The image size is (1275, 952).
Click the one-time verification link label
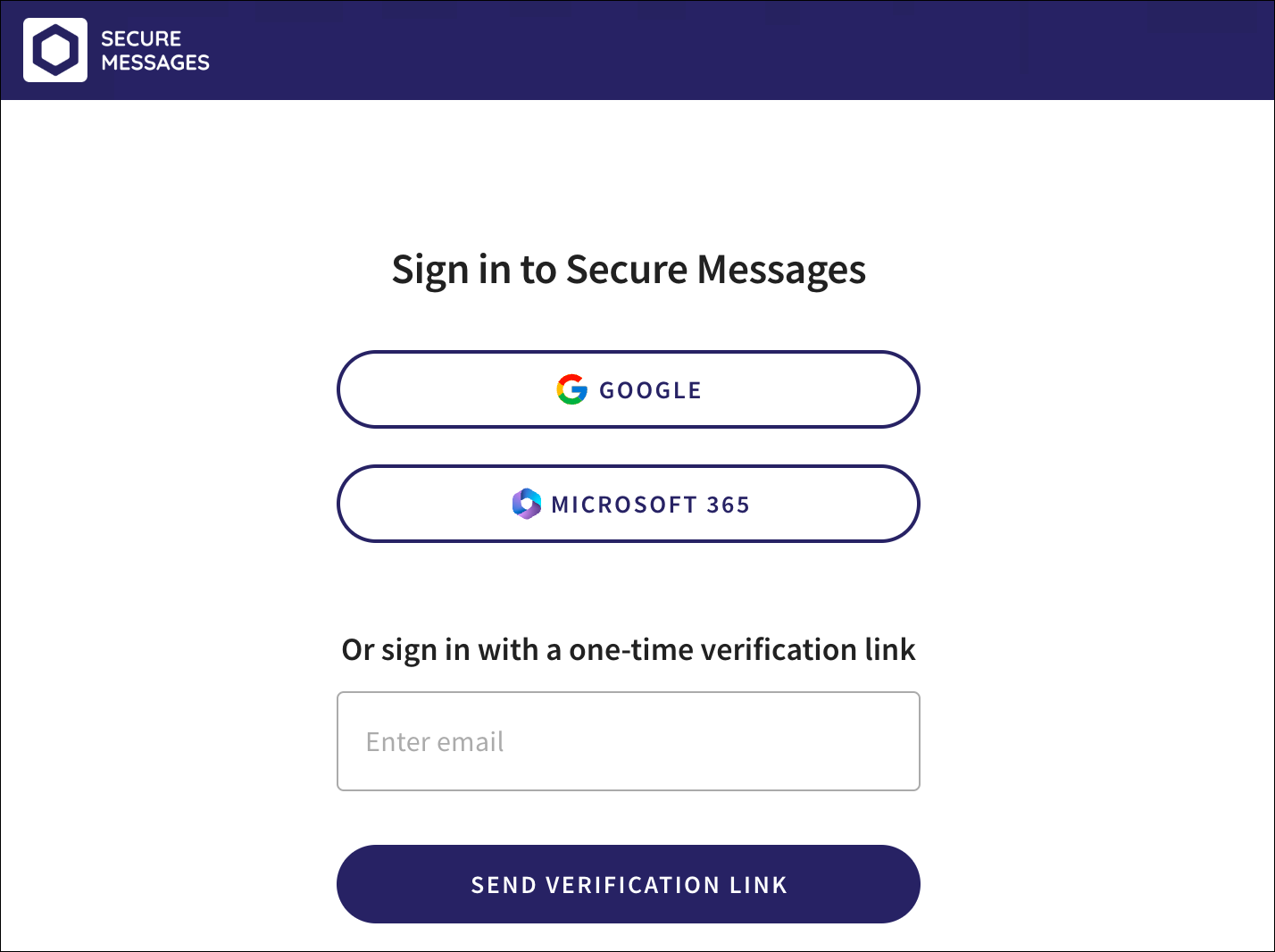[x=628, y=649]
